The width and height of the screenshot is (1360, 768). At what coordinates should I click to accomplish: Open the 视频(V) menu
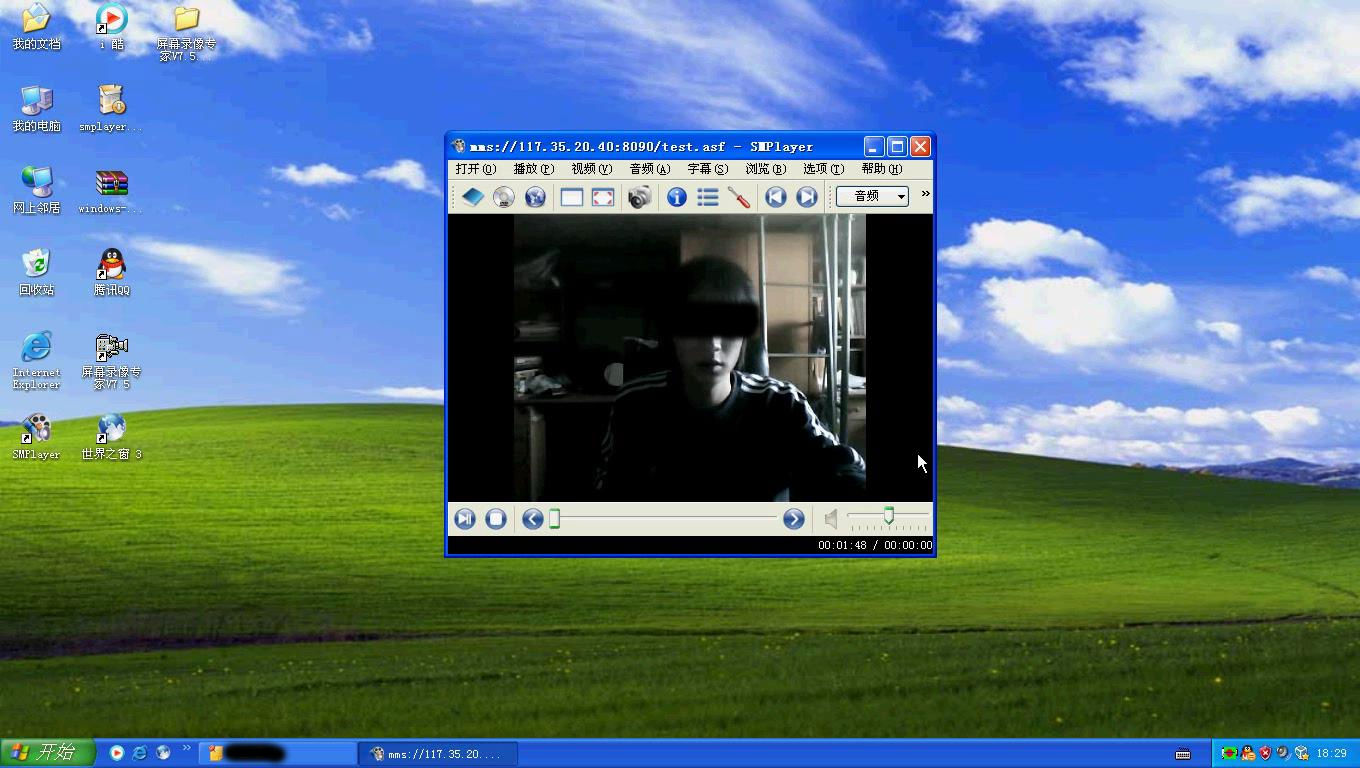(591, 169)
